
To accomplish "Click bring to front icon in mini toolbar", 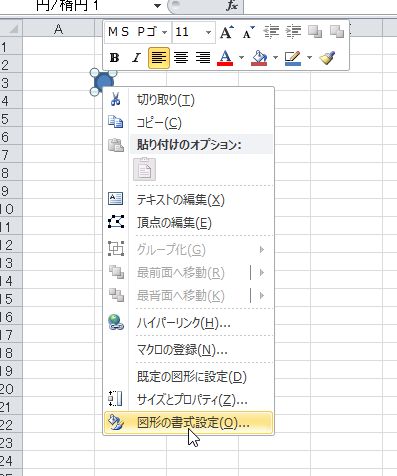I will pos(315,32).
